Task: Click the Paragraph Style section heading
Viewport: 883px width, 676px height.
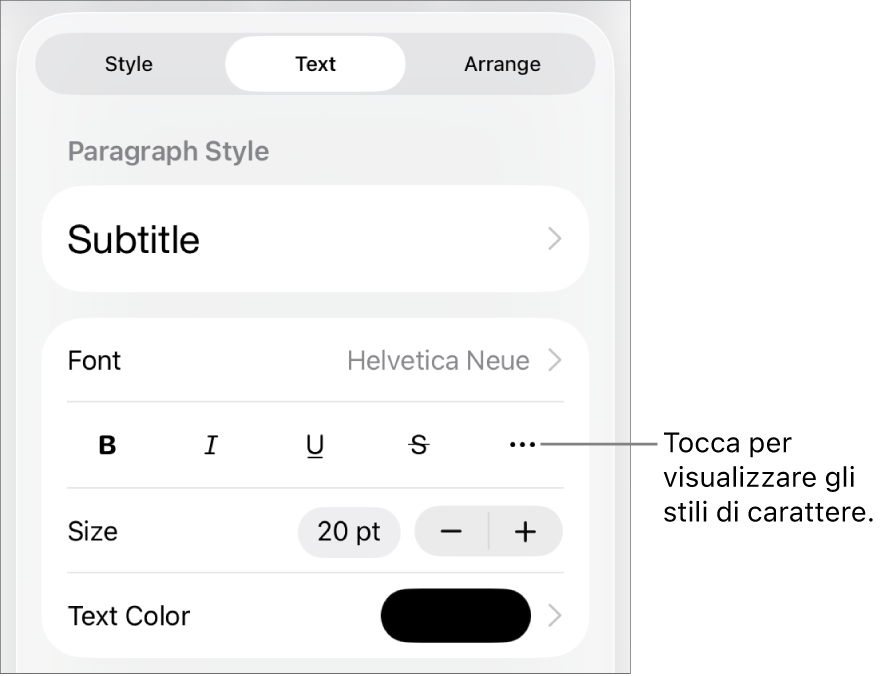Action: pyautogui.click(x=168, y=152)
